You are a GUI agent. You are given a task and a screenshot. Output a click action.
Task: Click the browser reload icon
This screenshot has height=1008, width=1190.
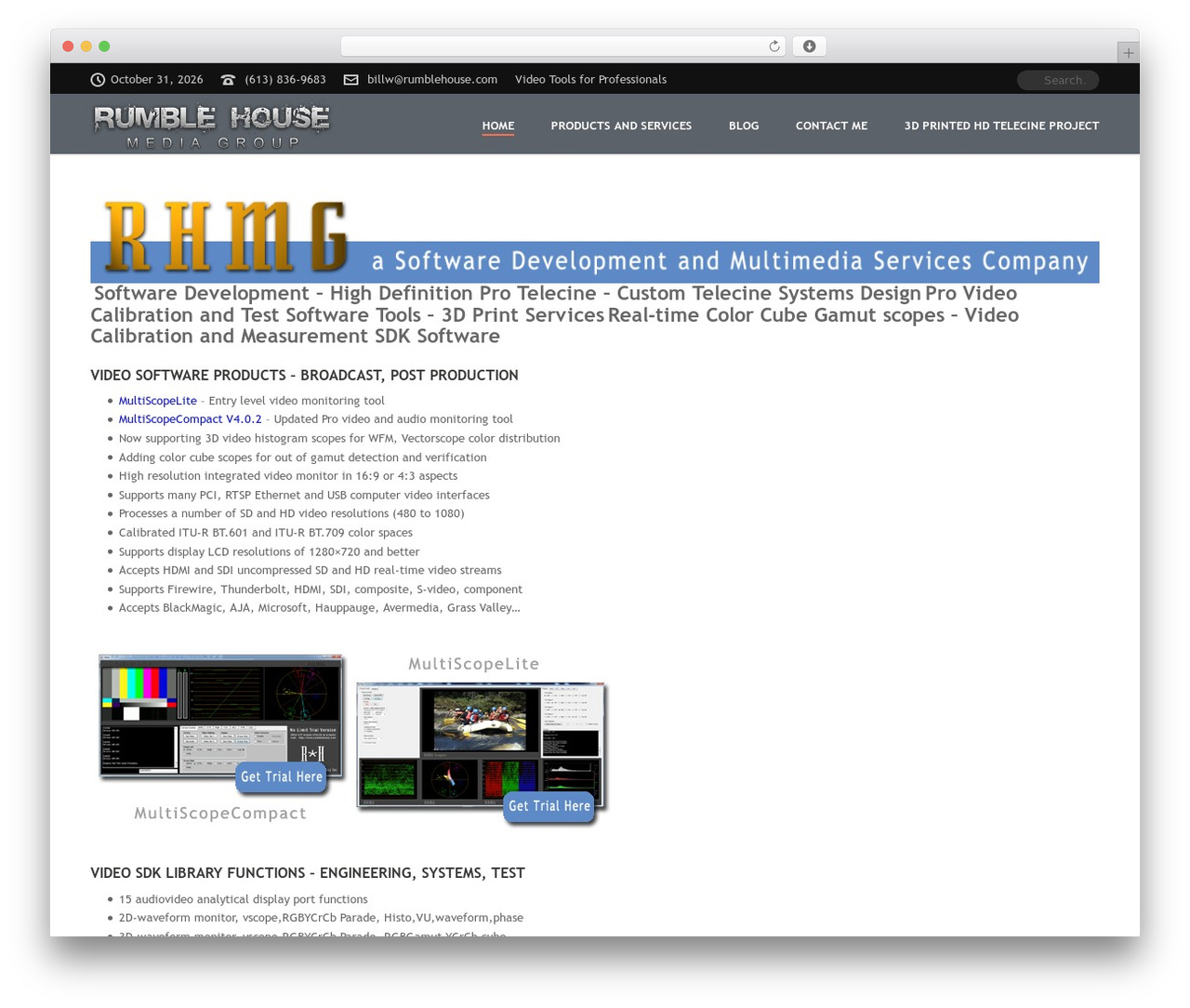pyautogui.click(x=773, y=46)
